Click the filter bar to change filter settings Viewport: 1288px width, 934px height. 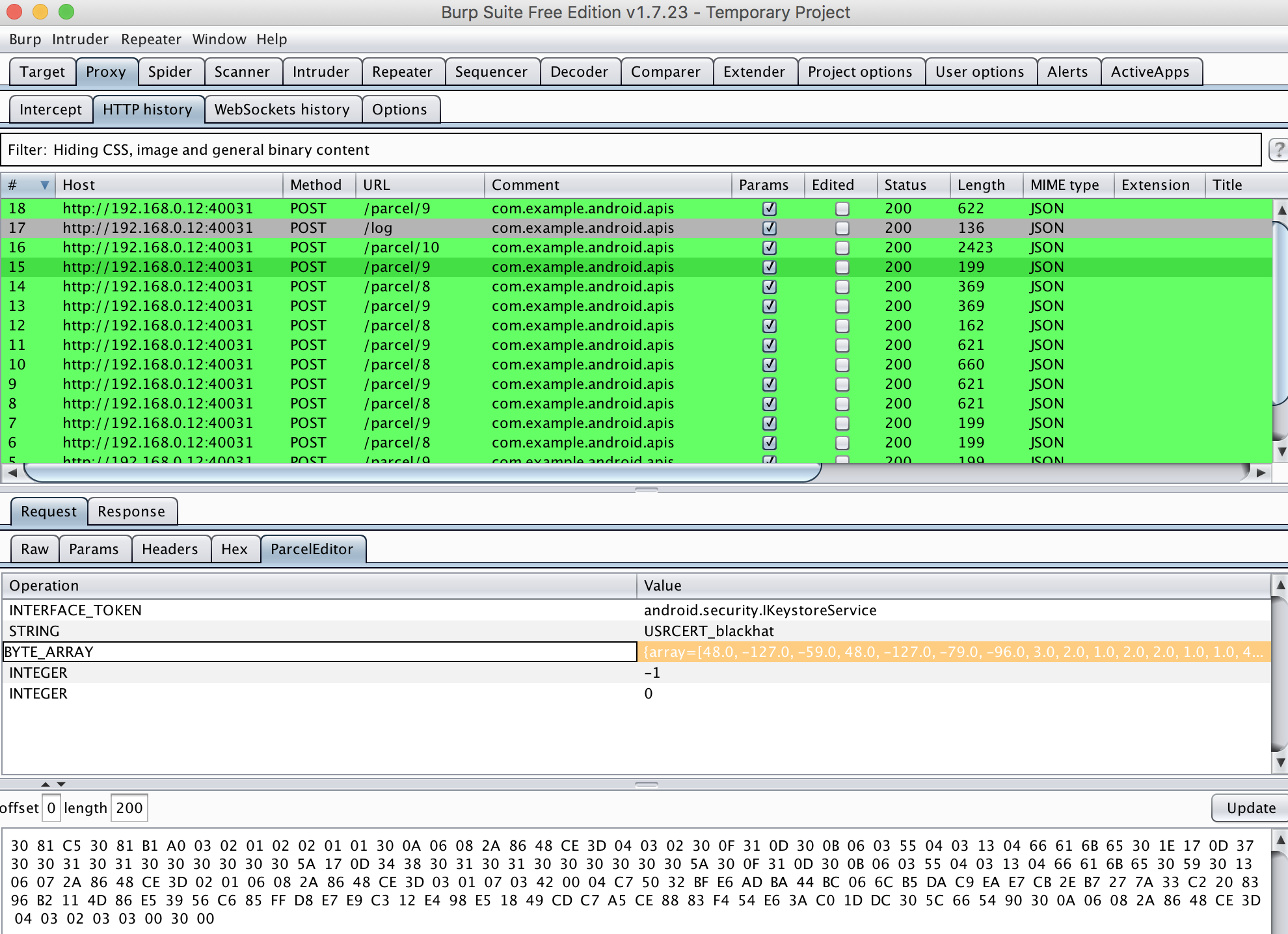(x=631, y=150)
